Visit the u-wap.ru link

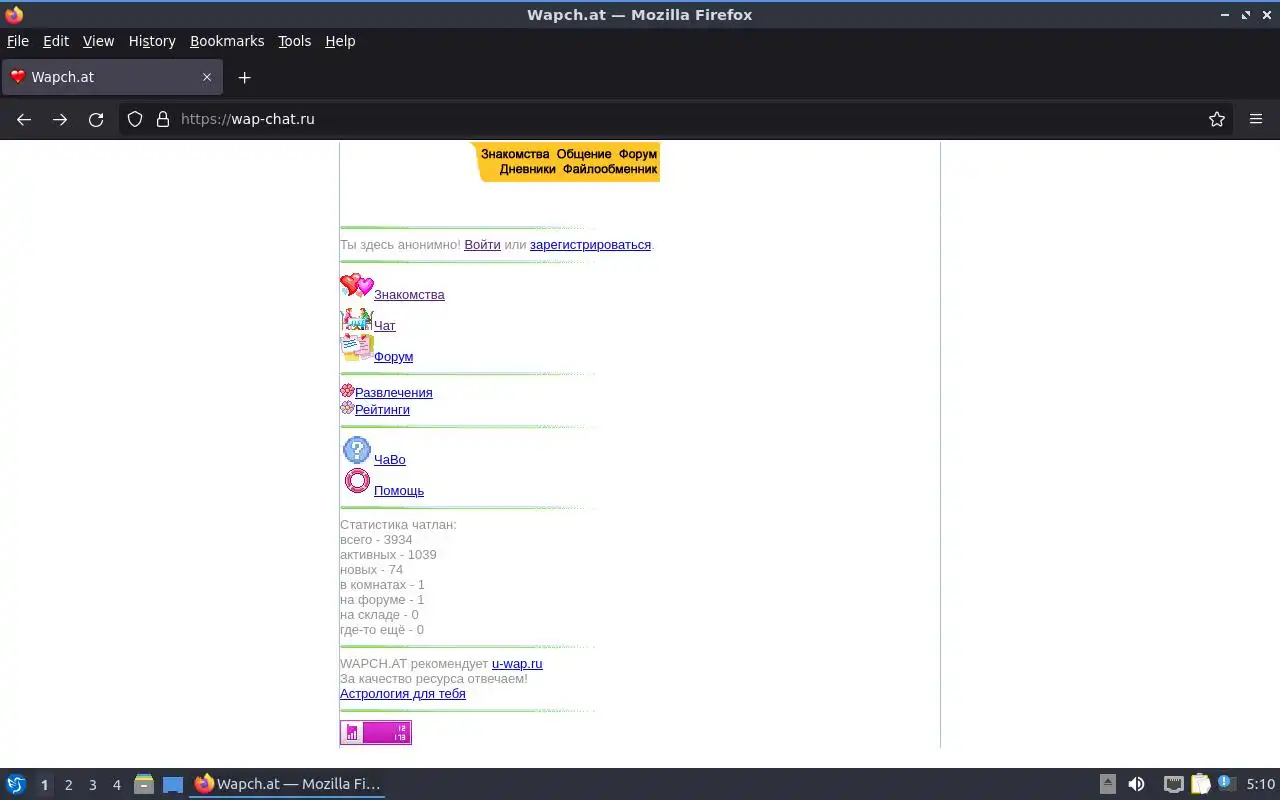click(517, 663)
